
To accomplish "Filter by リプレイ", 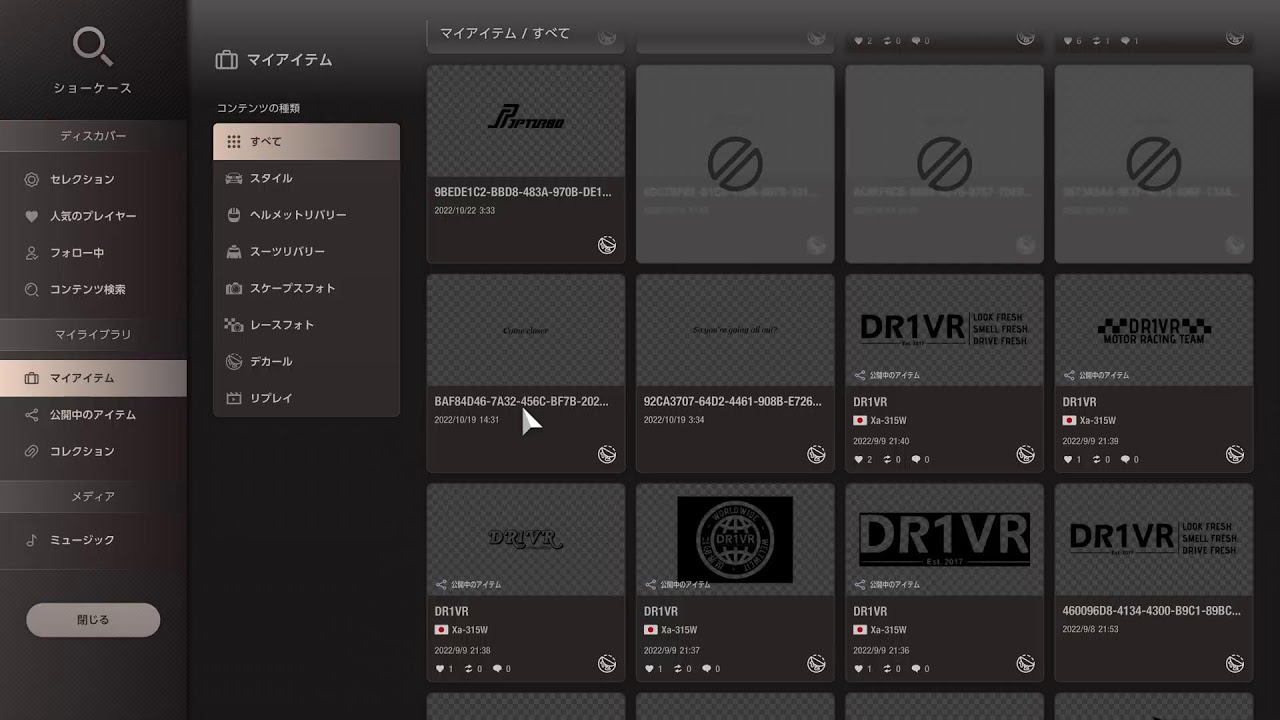I will click(x=306, y=398).
